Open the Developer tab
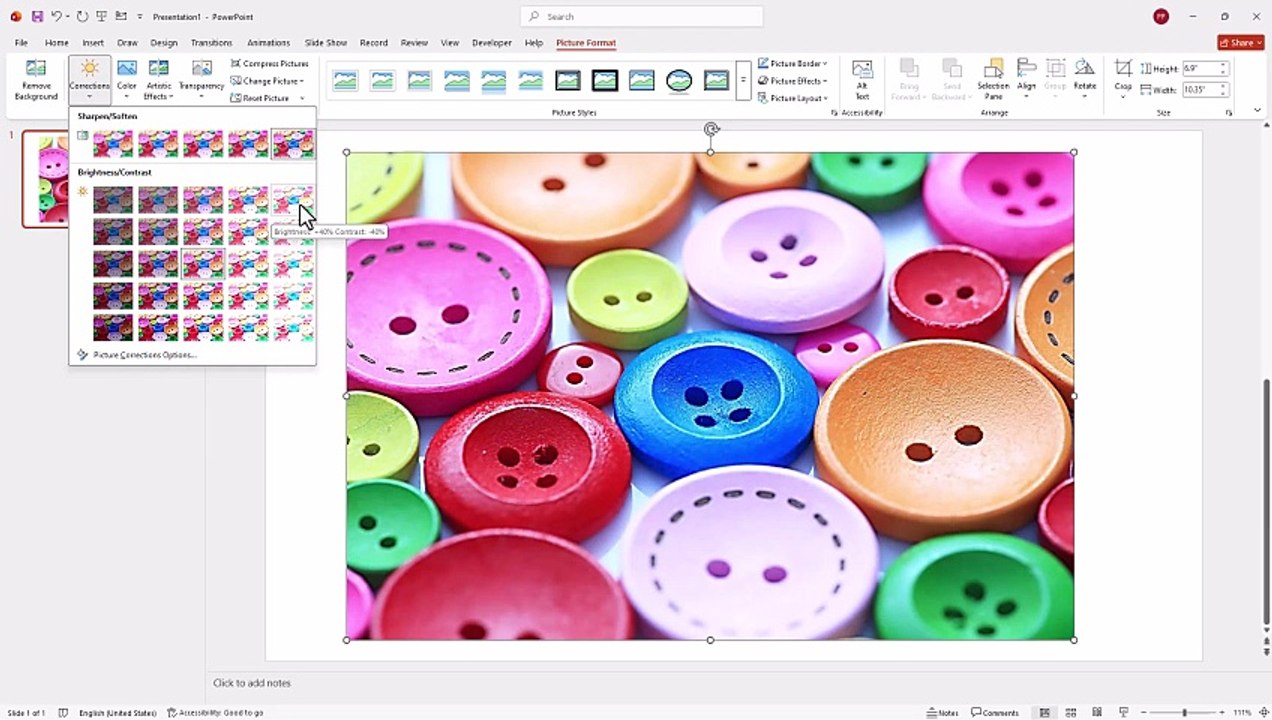 [x=491, y=43]
